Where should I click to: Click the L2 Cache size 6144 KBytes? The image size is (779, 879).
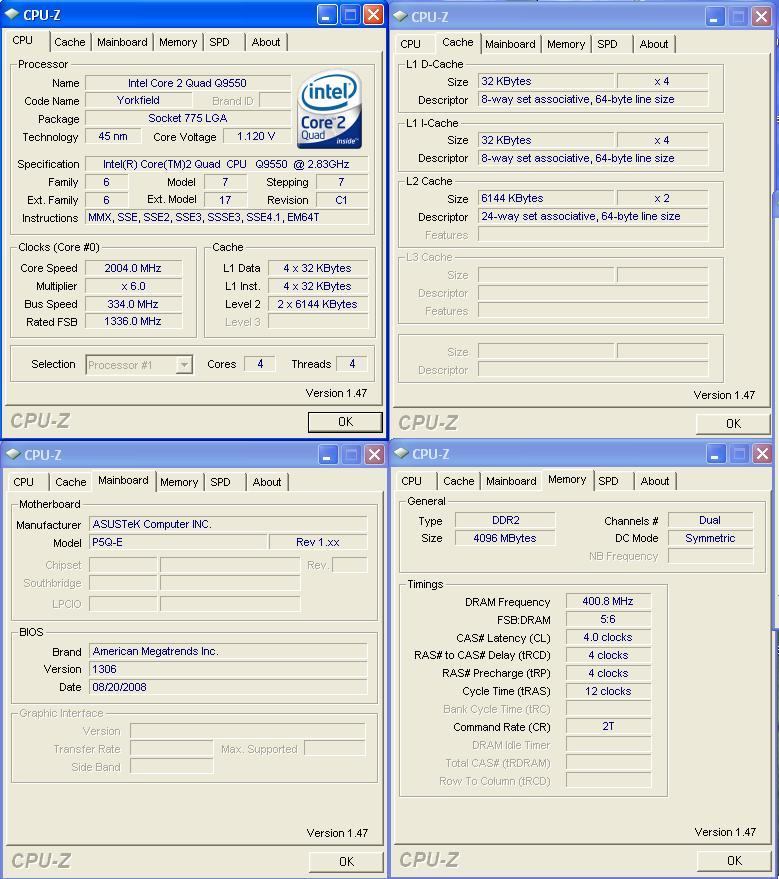(x=546, y=198)
